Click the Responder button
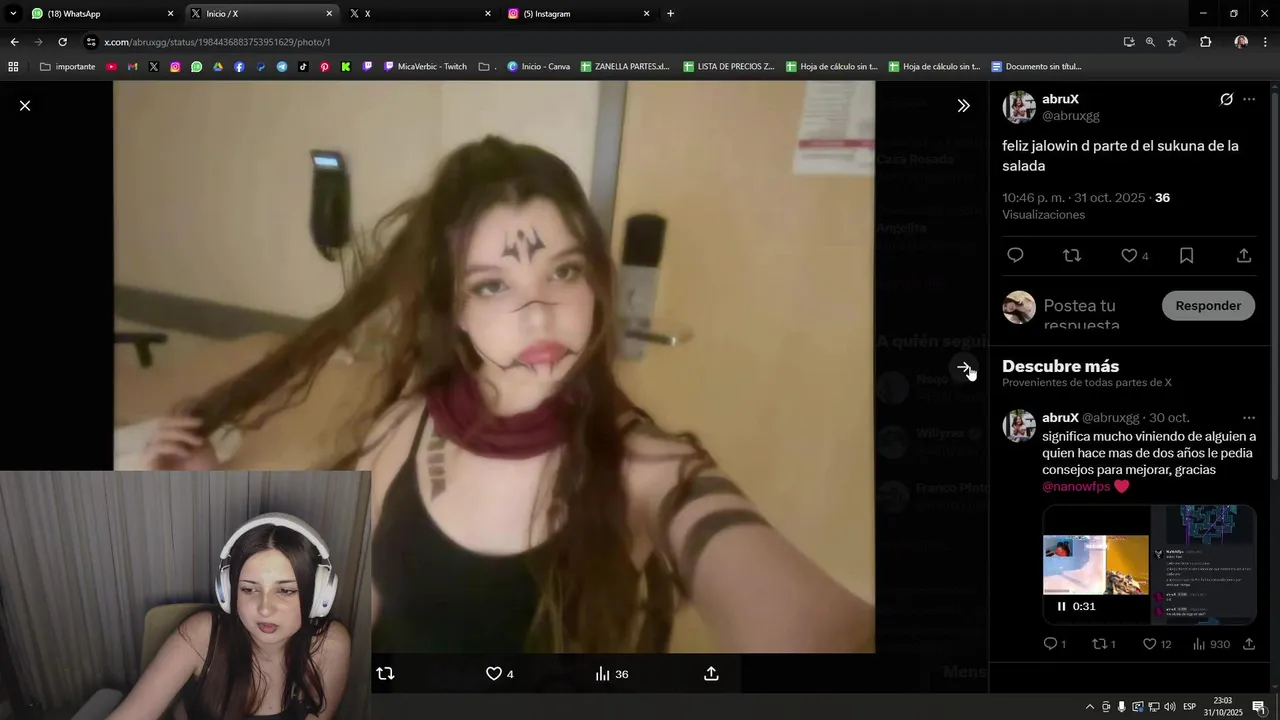This screenshot has width=1280, height=720. [1208, 306]
